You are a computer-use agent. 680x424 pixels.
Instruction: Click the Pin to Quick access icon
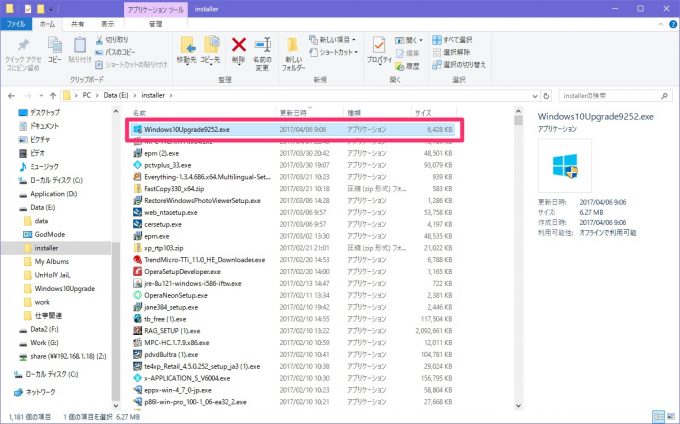tap(23, 45)
